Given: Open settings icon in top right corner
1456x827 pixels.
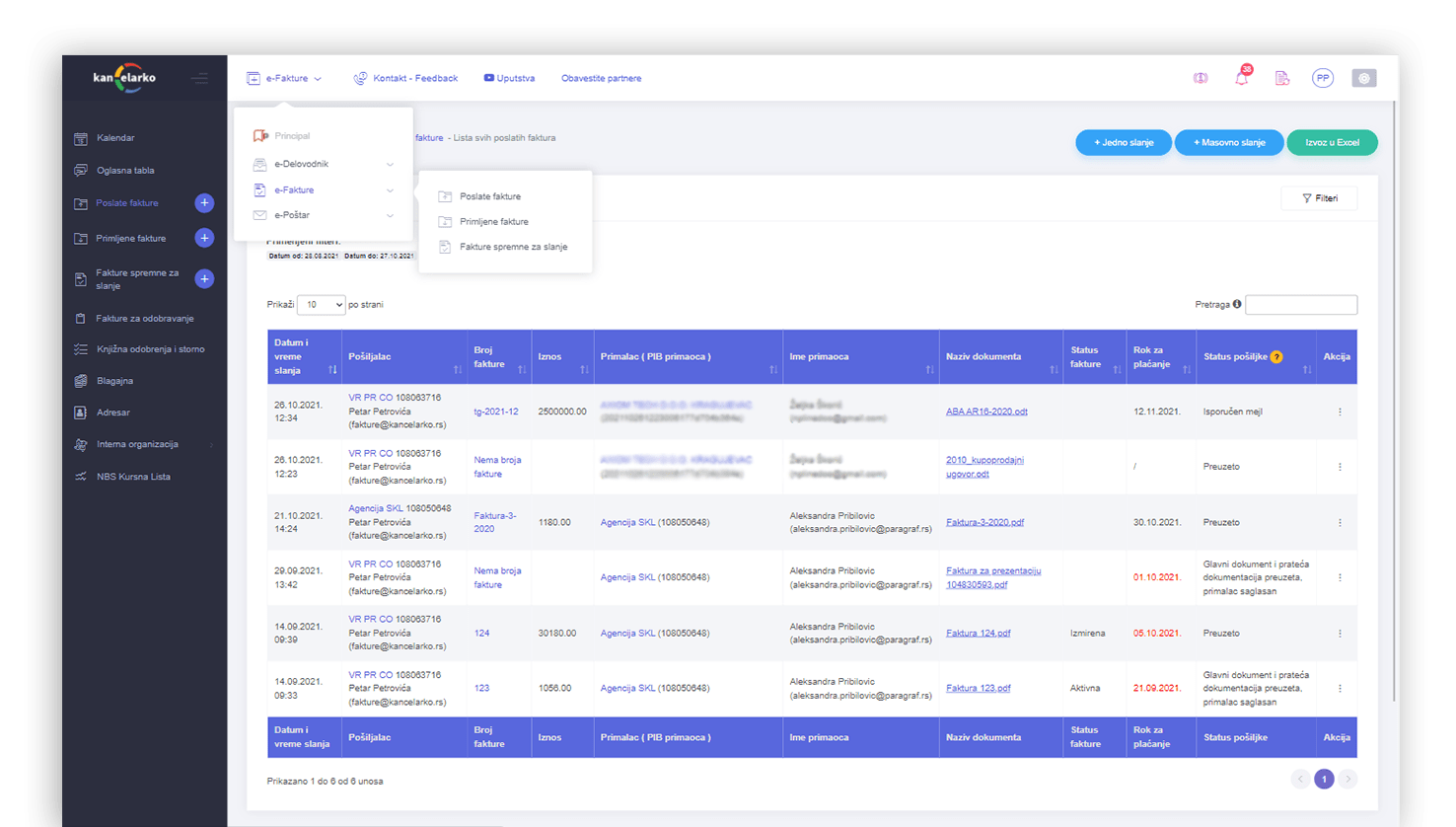Looking at the screenshot, I should coord(1363,78).
